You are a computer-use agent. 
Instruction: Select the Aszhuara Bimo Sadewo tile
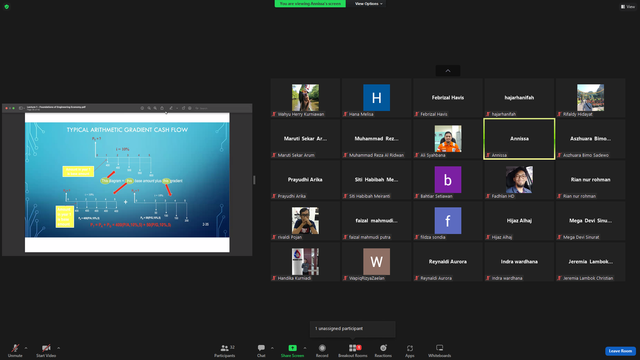pyautogui.click(x=590, y=139)
